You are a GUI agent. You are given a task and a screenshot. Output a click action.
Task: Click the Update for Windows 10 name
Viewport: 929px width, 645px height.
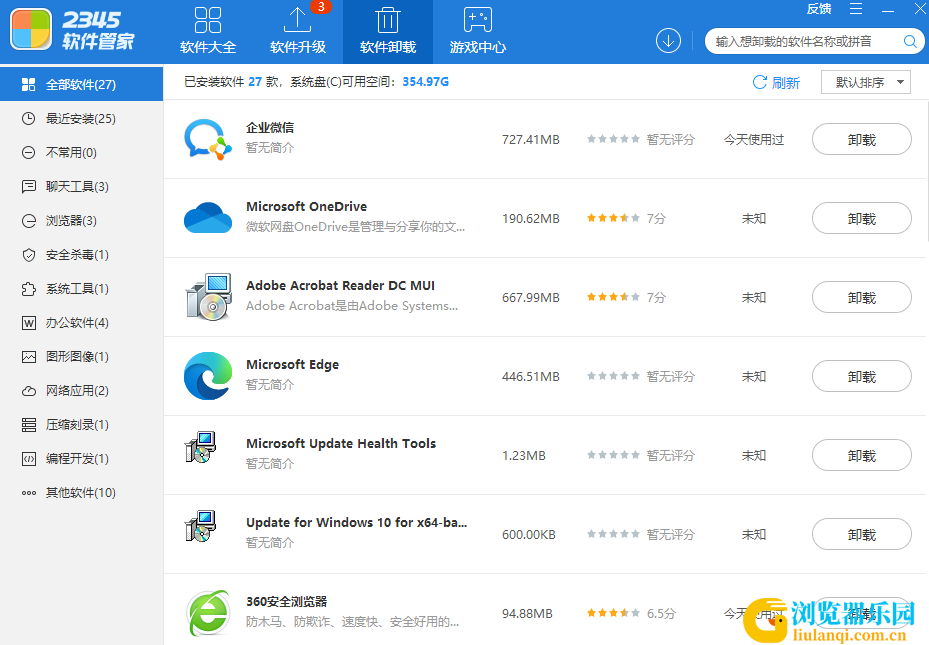coord(356,522)
